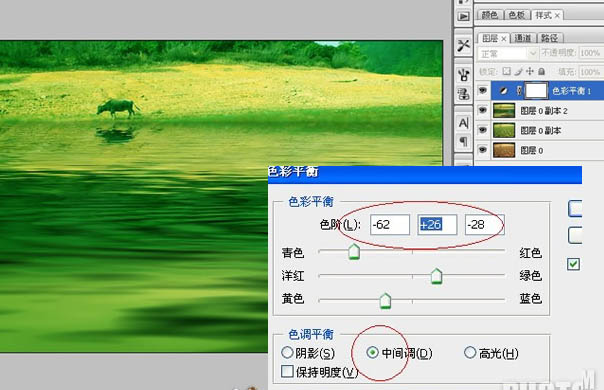Click the 黄色–蓝色 slider handle
Screen dimensions: 604x390
385,301
